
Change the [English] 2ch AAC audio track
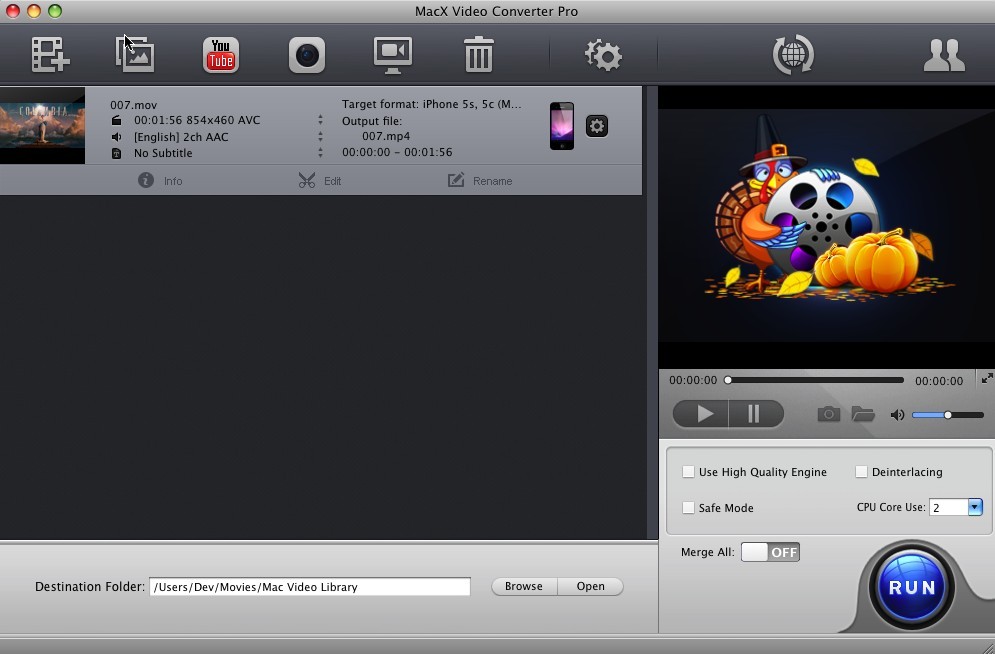click(320, 136)
